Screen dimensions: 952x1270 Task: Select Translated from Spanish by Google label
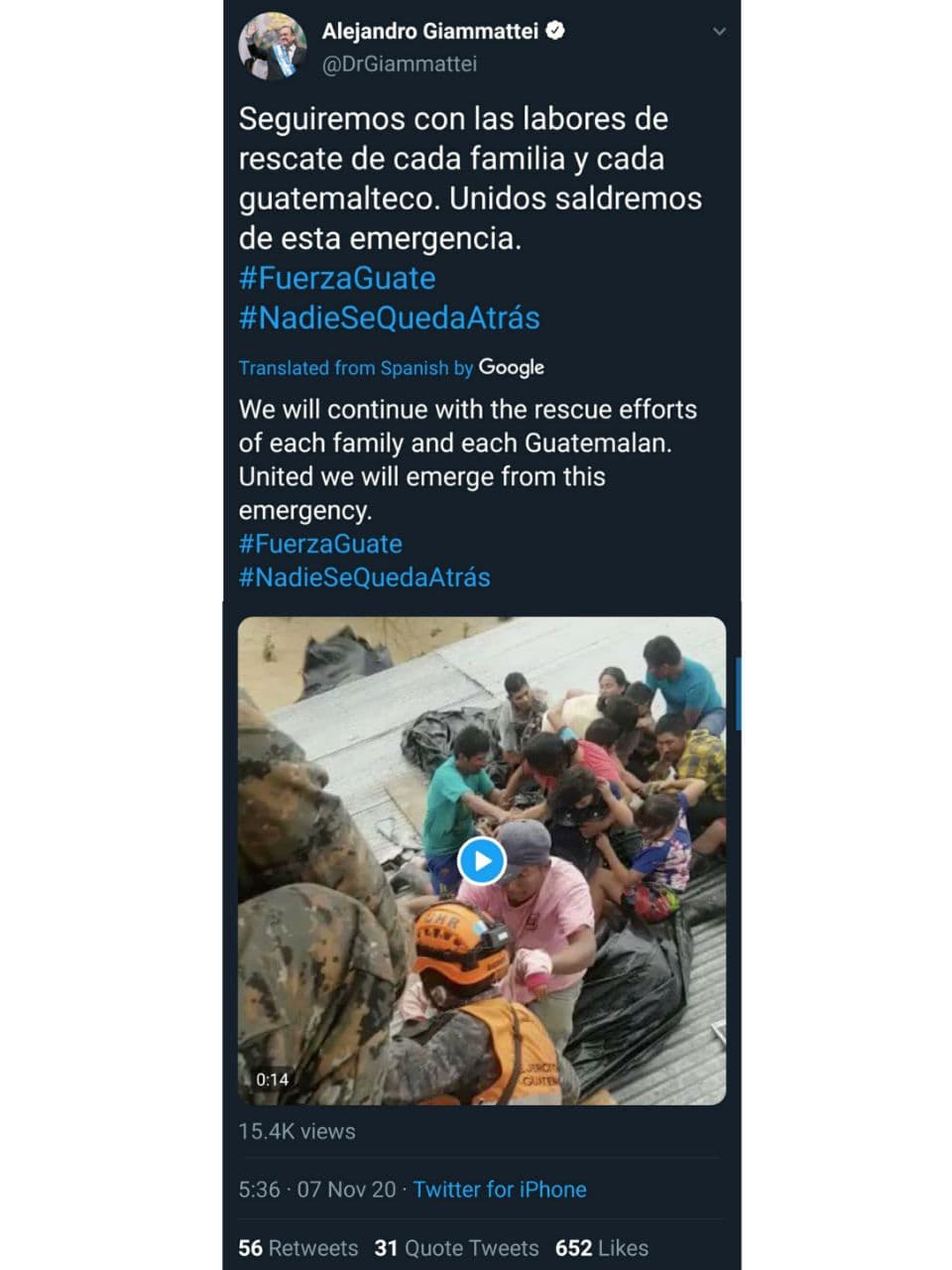392,367
